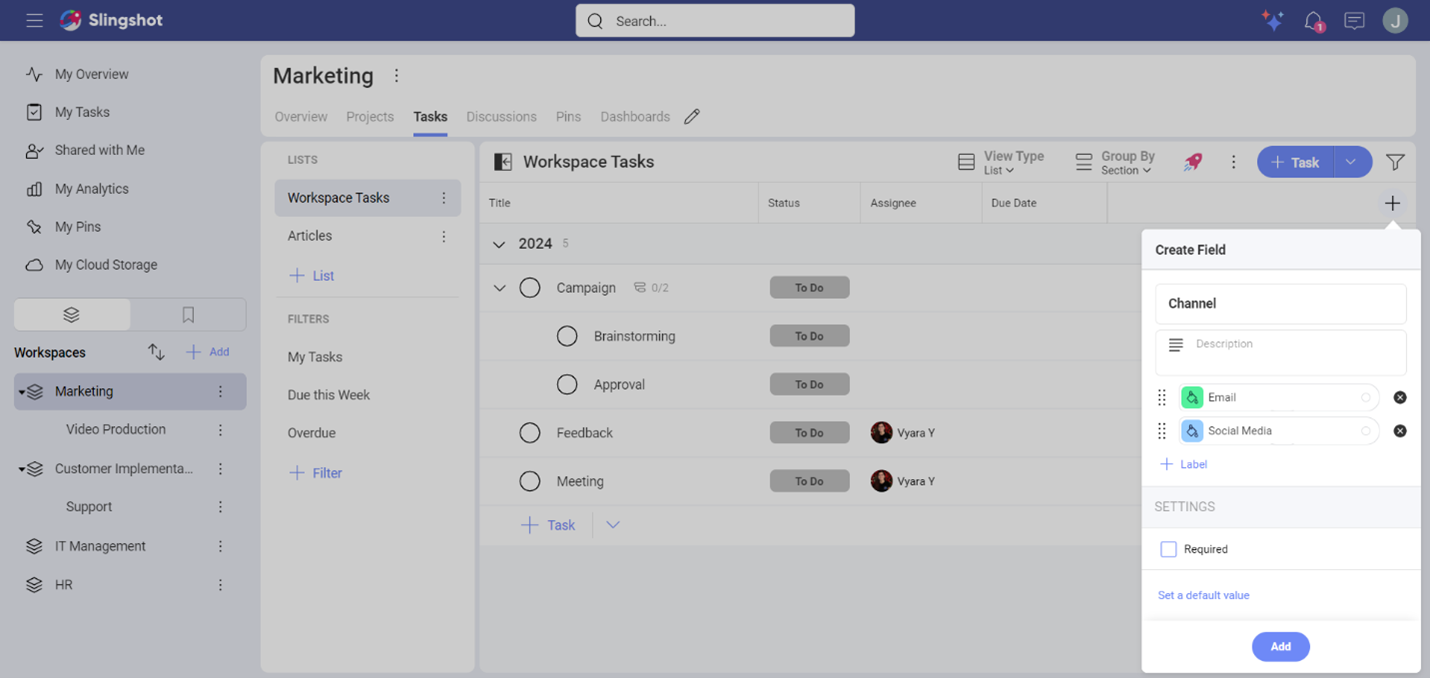
Task: Open the user profile avatar J
Action: click(1395, 20)
